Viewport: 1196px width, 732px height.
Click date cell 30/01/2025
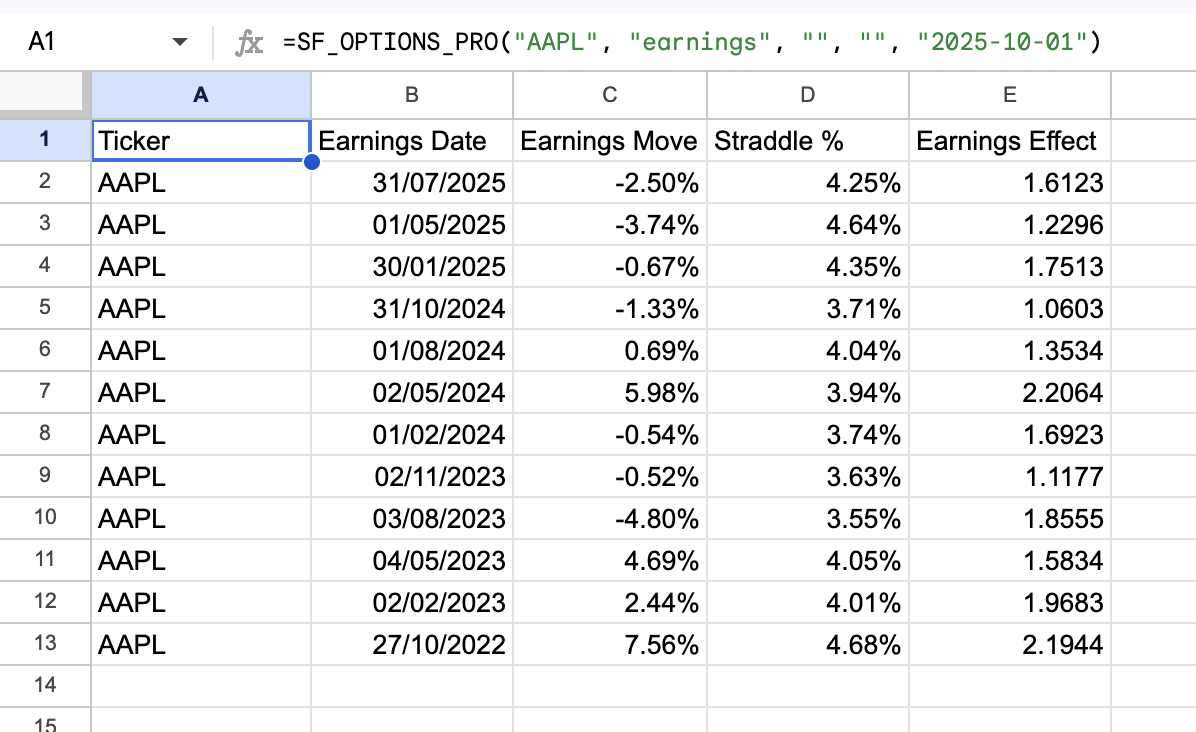point(412,266)
